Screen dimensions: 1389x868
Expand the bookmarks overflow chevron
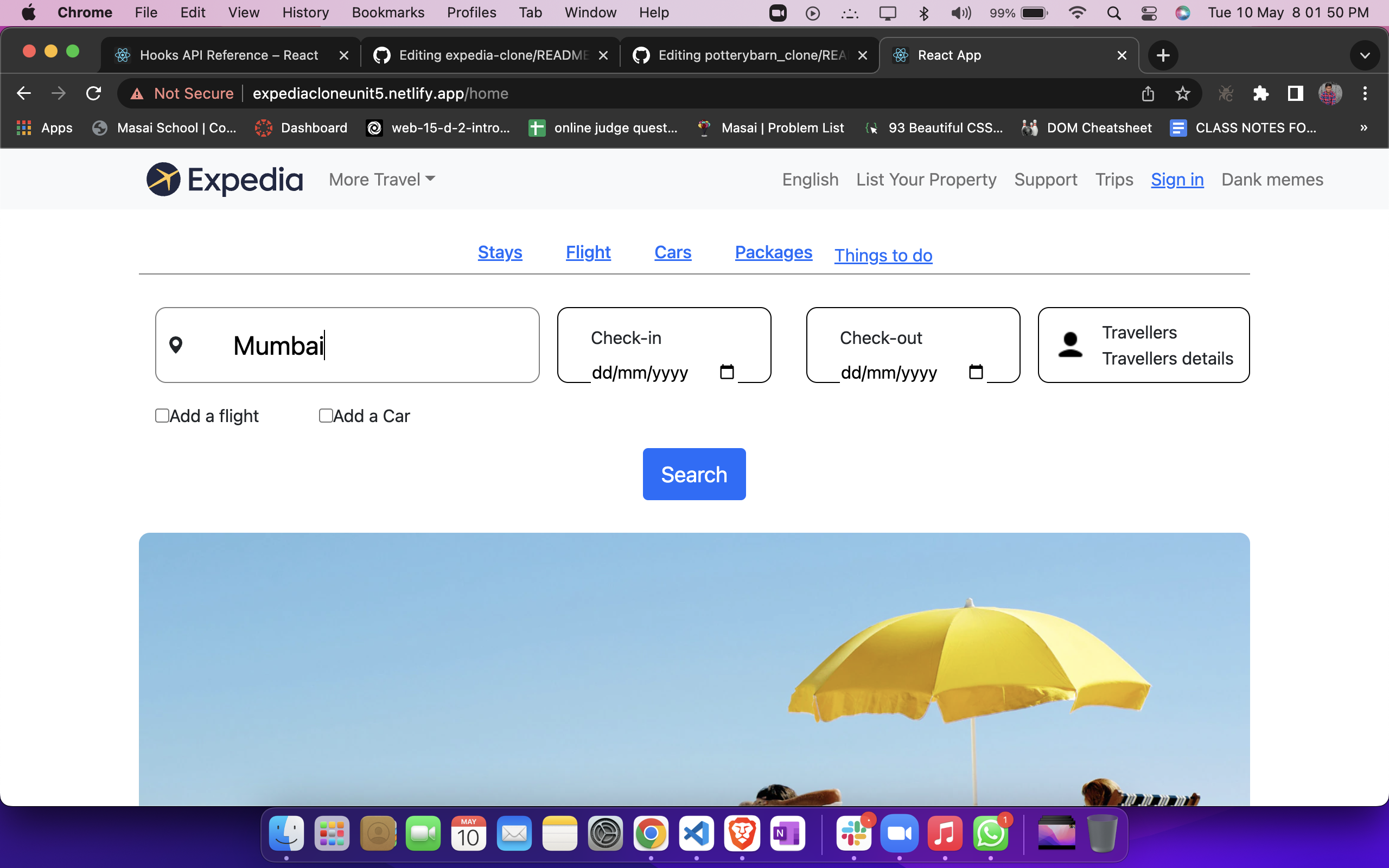(x=1365, y=127)
